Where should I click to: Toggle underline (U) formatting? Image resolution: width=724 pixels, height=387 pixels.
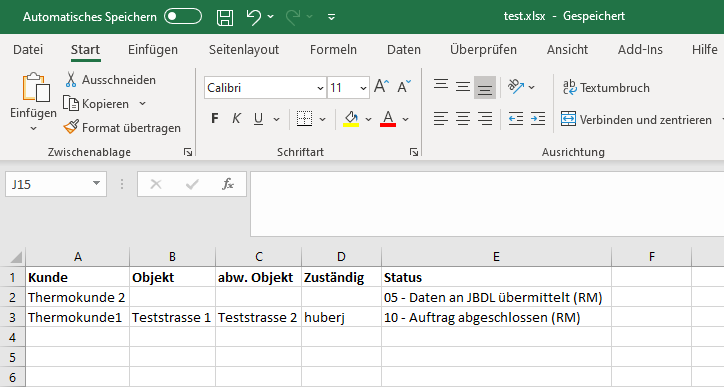click(258, 119)
